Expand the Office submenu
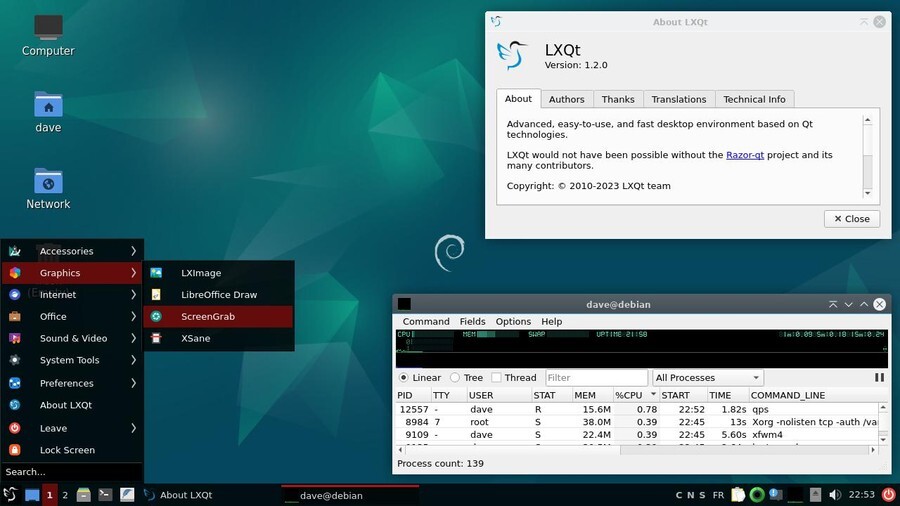 [72, 317]
